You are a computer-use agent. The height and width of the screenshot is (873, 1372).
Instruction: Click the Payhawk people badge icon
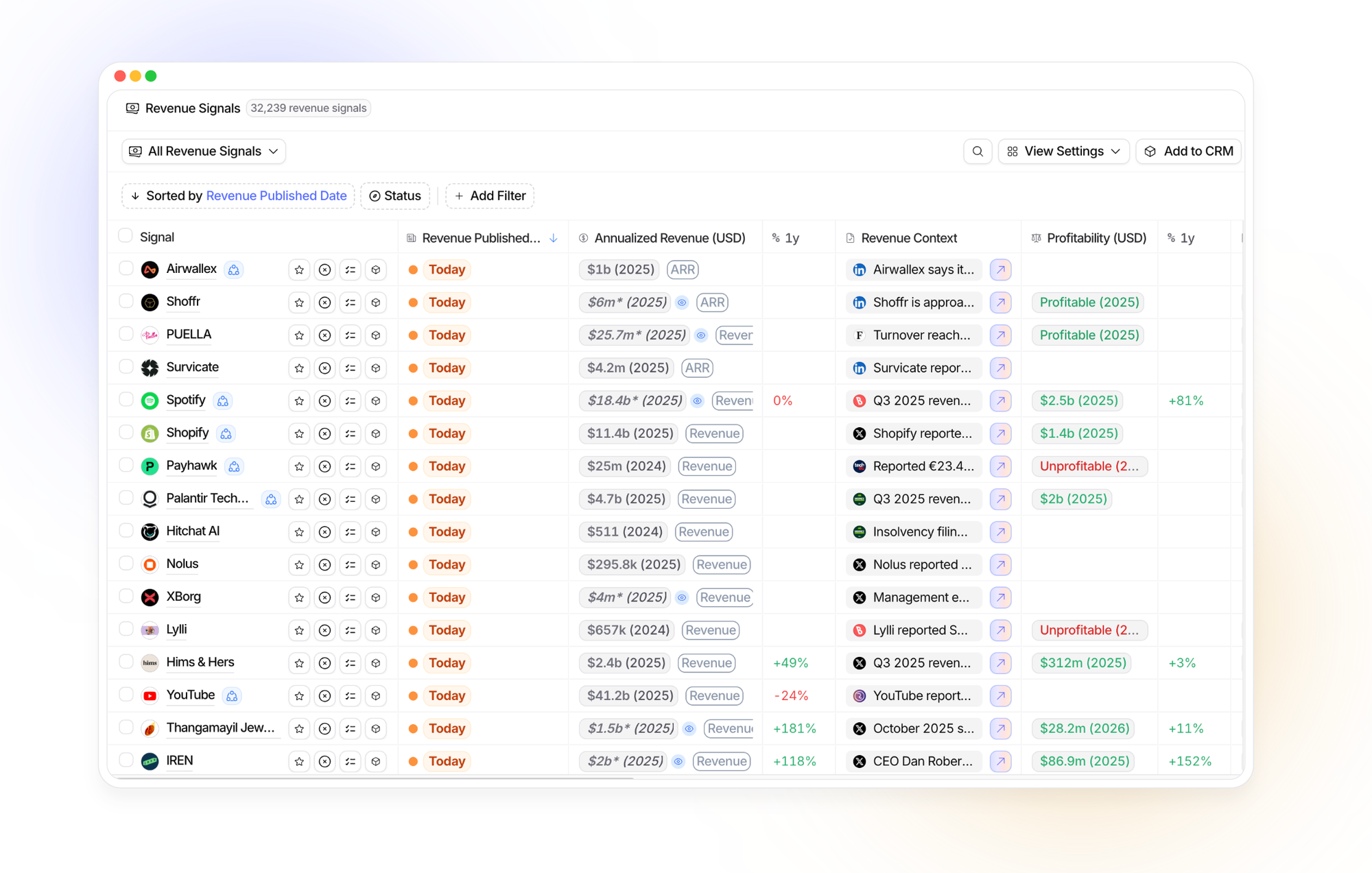coord(234,466)
